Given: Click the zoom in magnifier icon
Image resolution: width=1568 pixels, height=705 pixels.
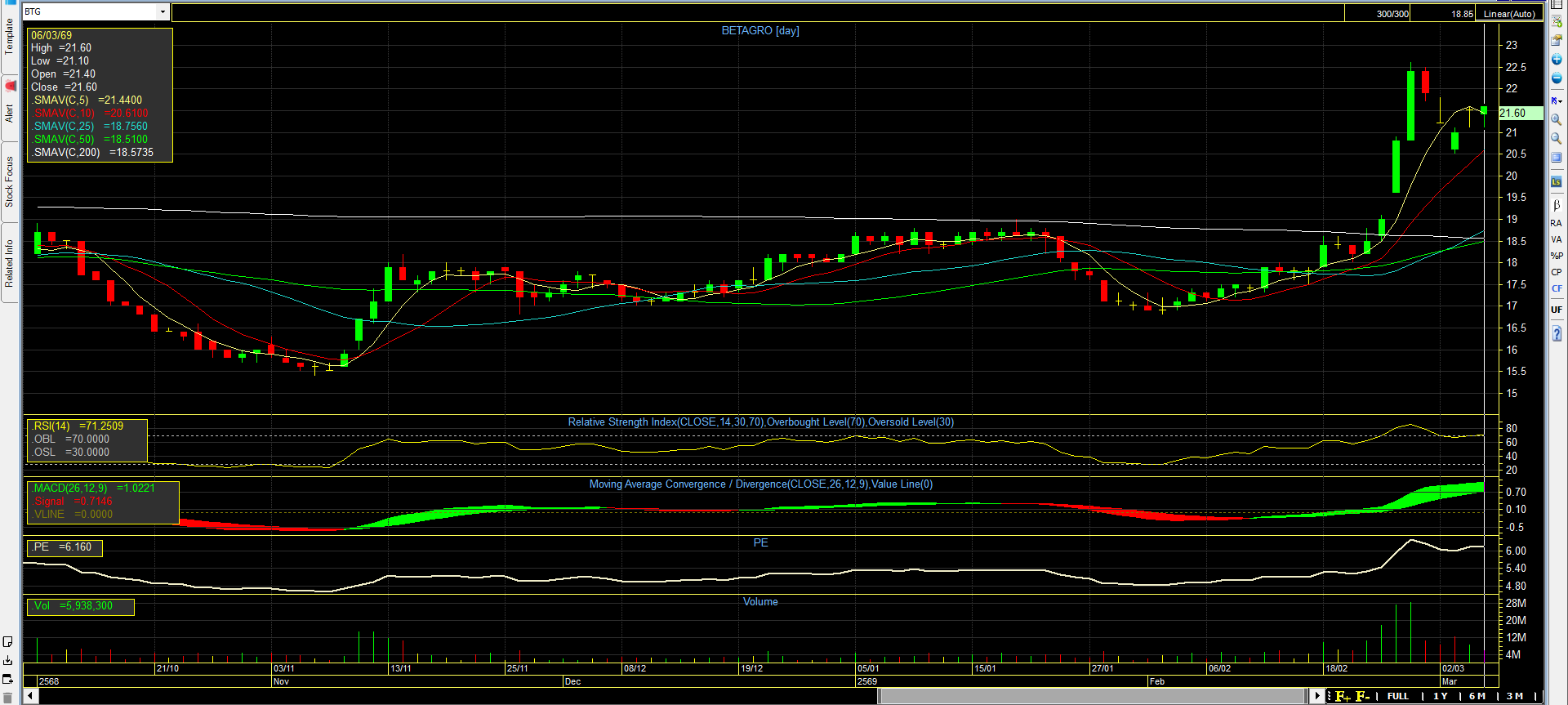Looking at the screenshot, I should (1557, 120).
